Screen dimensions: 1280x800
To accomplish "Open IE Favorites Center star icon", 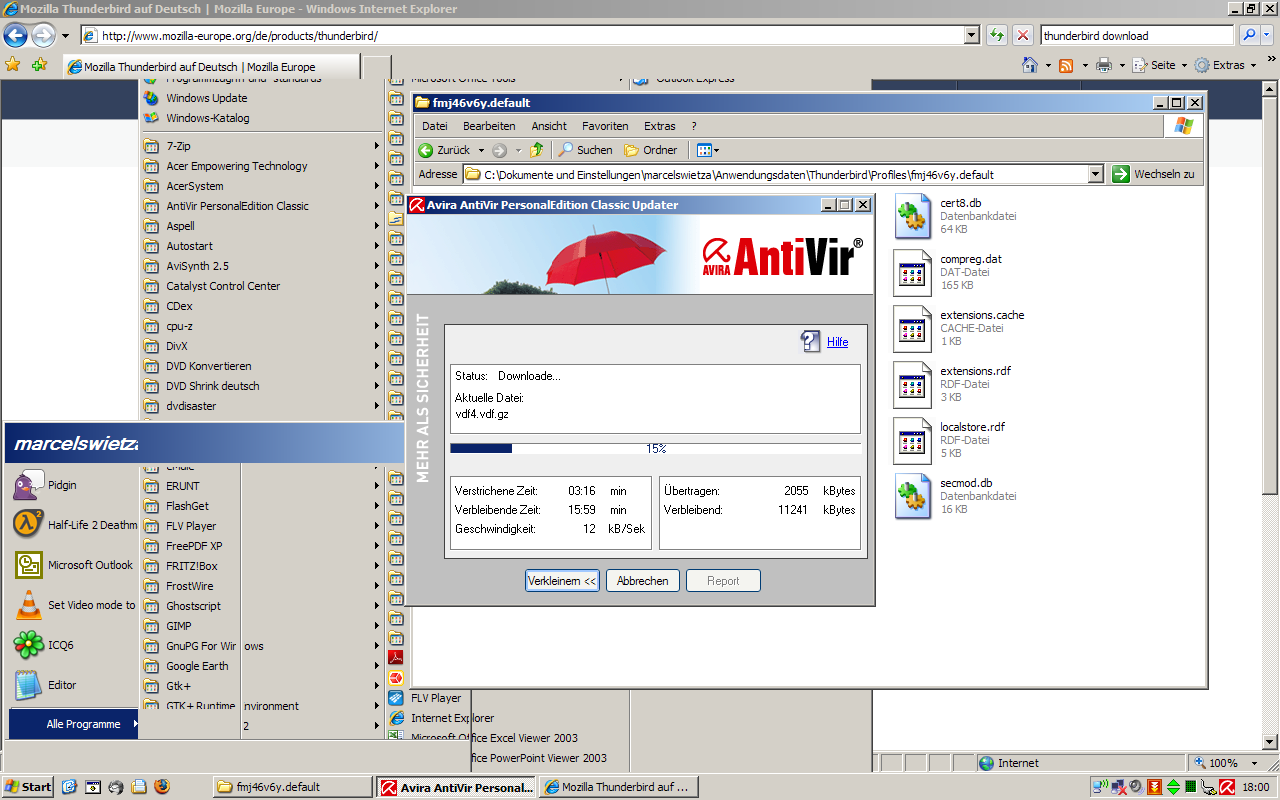I will click(x=13, y=64).
